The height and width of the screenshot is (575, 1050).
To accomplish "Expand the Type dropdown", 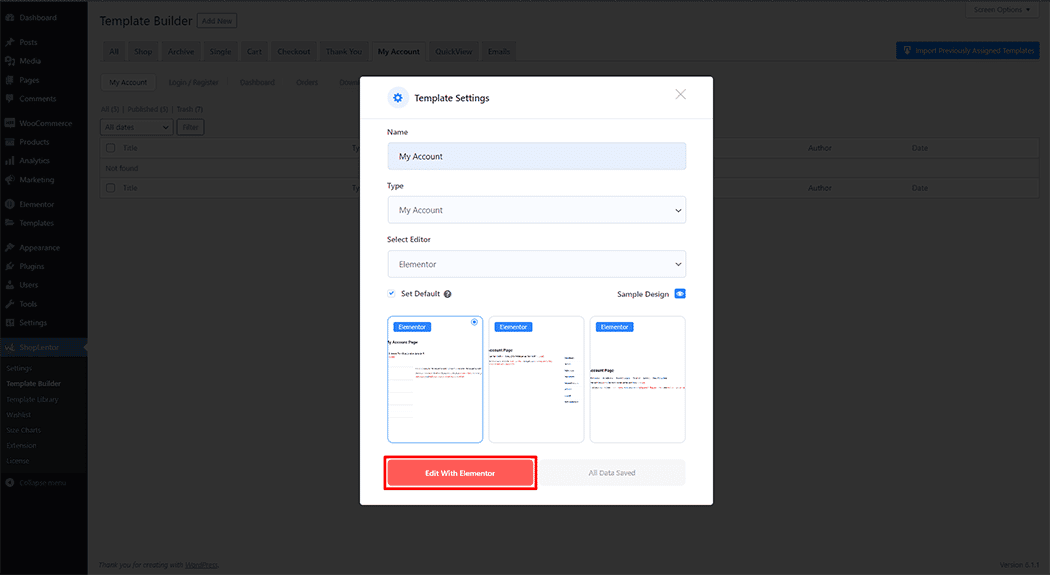I will [x=536, y=210].
